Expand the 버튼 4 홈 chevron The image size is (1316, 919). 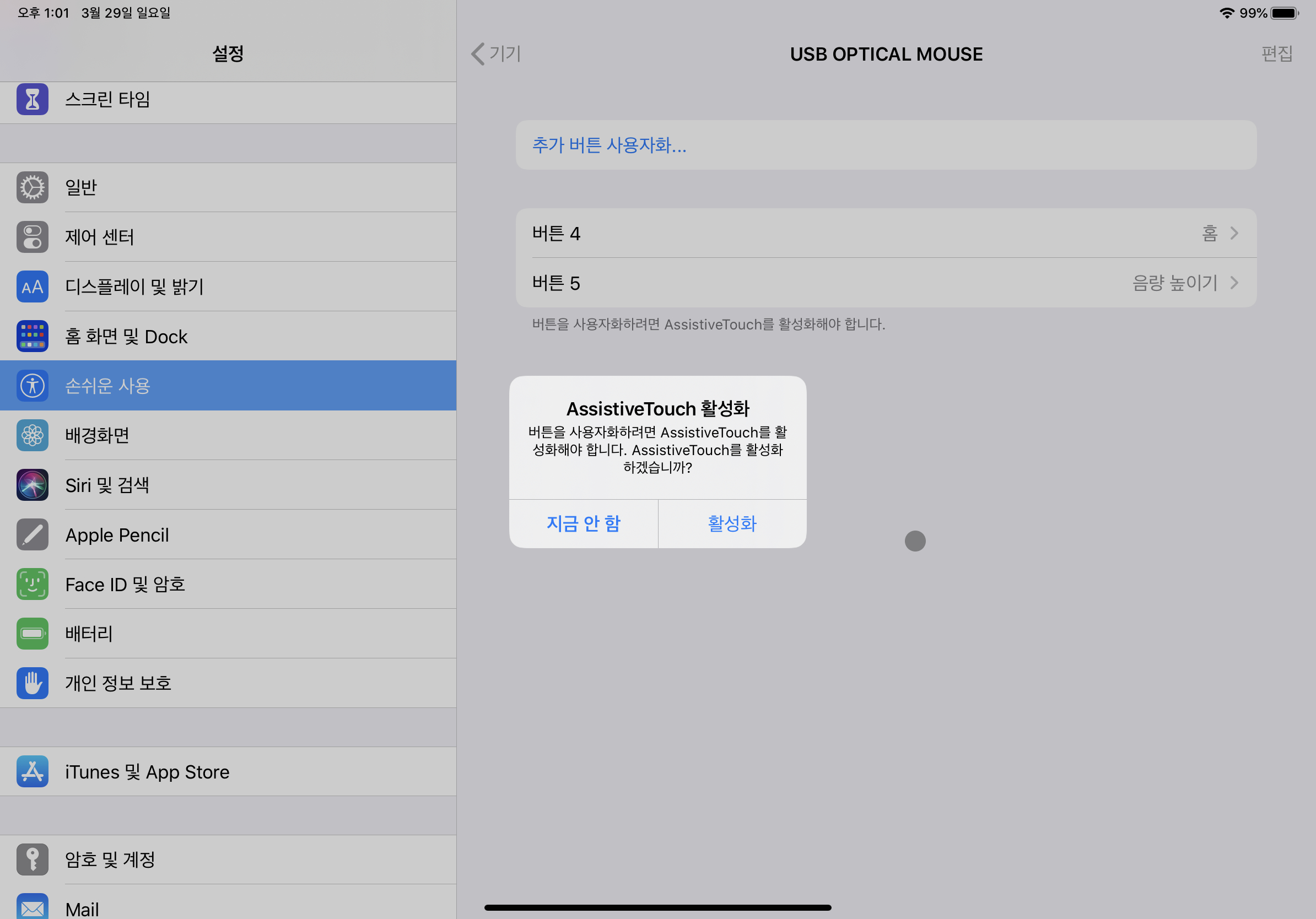[1234, 233]
